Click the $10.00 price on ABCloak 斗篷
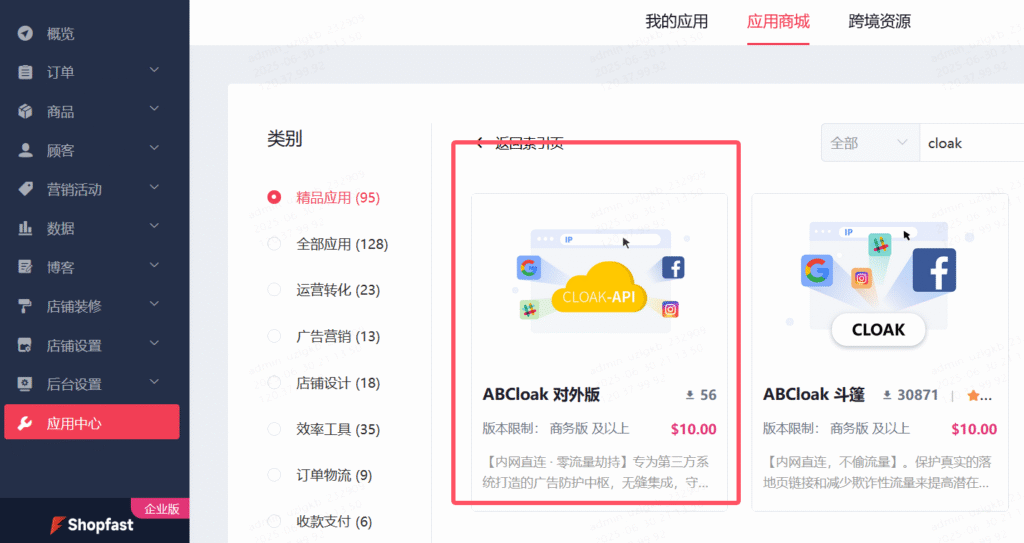Image resolution: width=1024 pixels, height=543 pixels. pyautogui.click(x=974, y=429)
